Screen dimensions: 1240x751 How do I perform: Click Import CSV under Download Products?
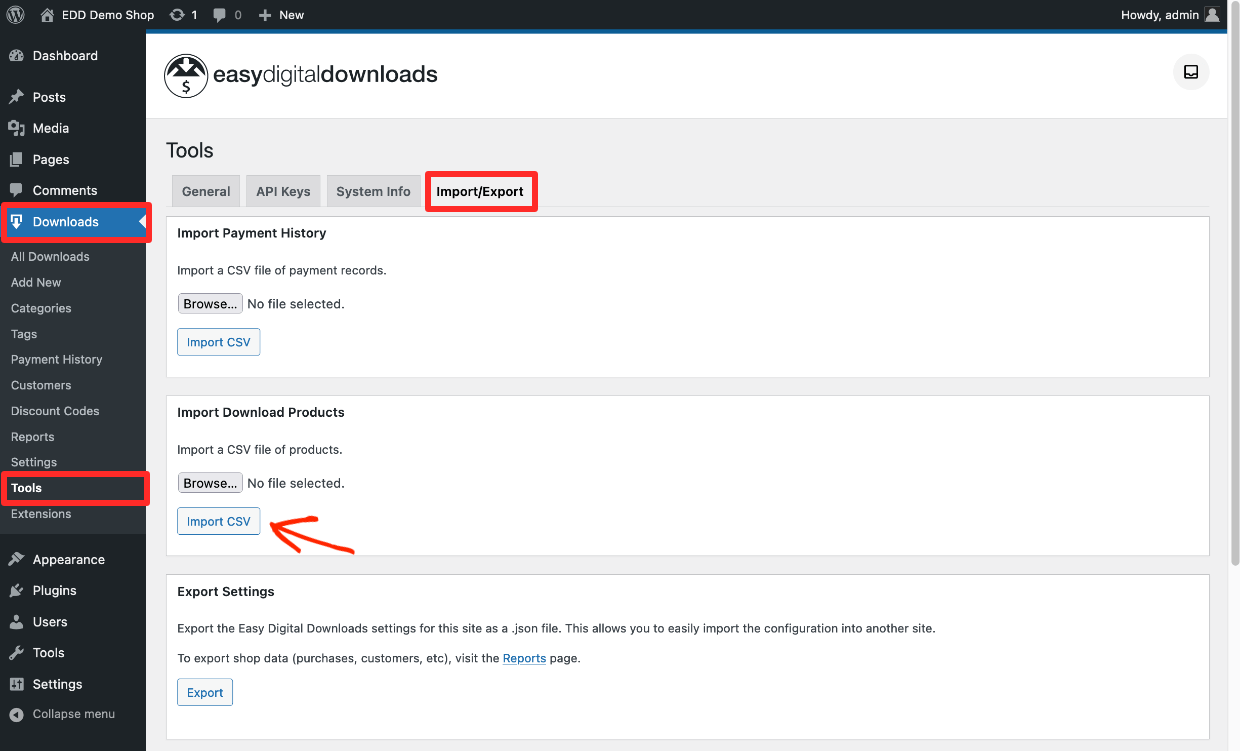pos(219,521)
